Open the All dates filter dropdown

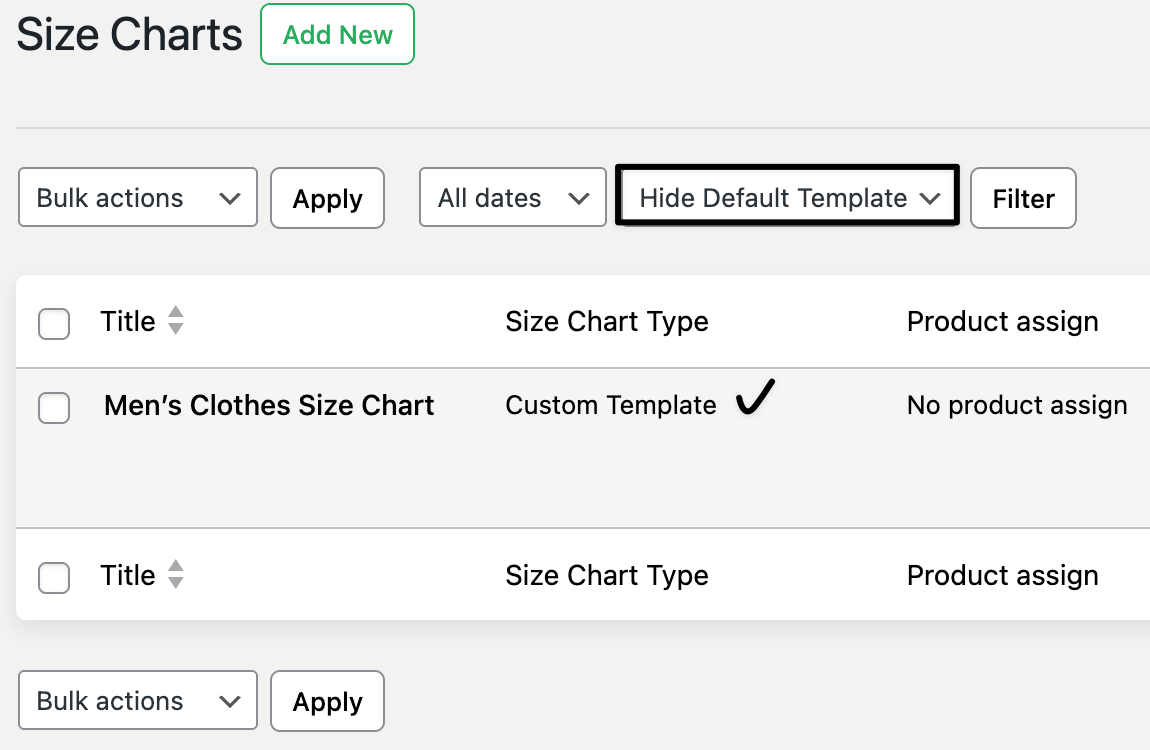(512, 197)
